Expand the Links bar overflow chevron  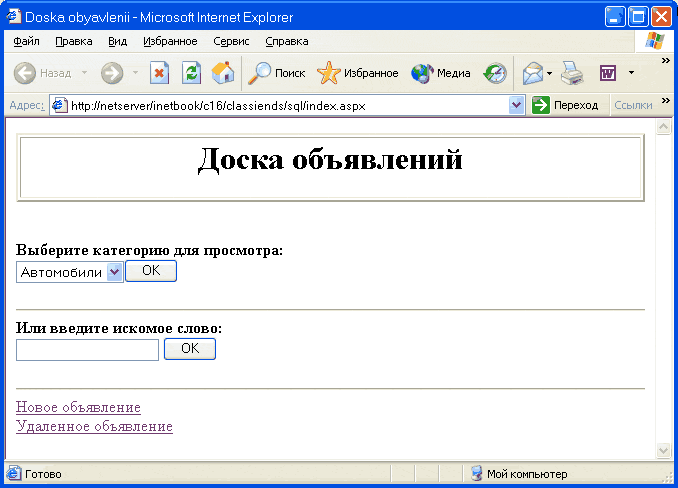pyautogui.click(x=665, y=100)
